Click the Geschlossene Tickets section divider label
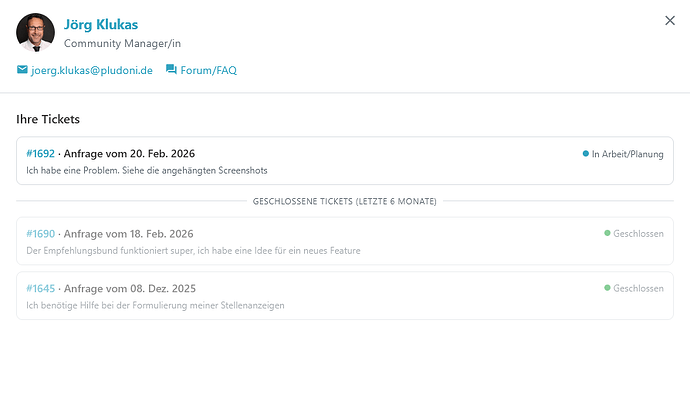This screenshot has height=401, width=690. pos(345,201)
